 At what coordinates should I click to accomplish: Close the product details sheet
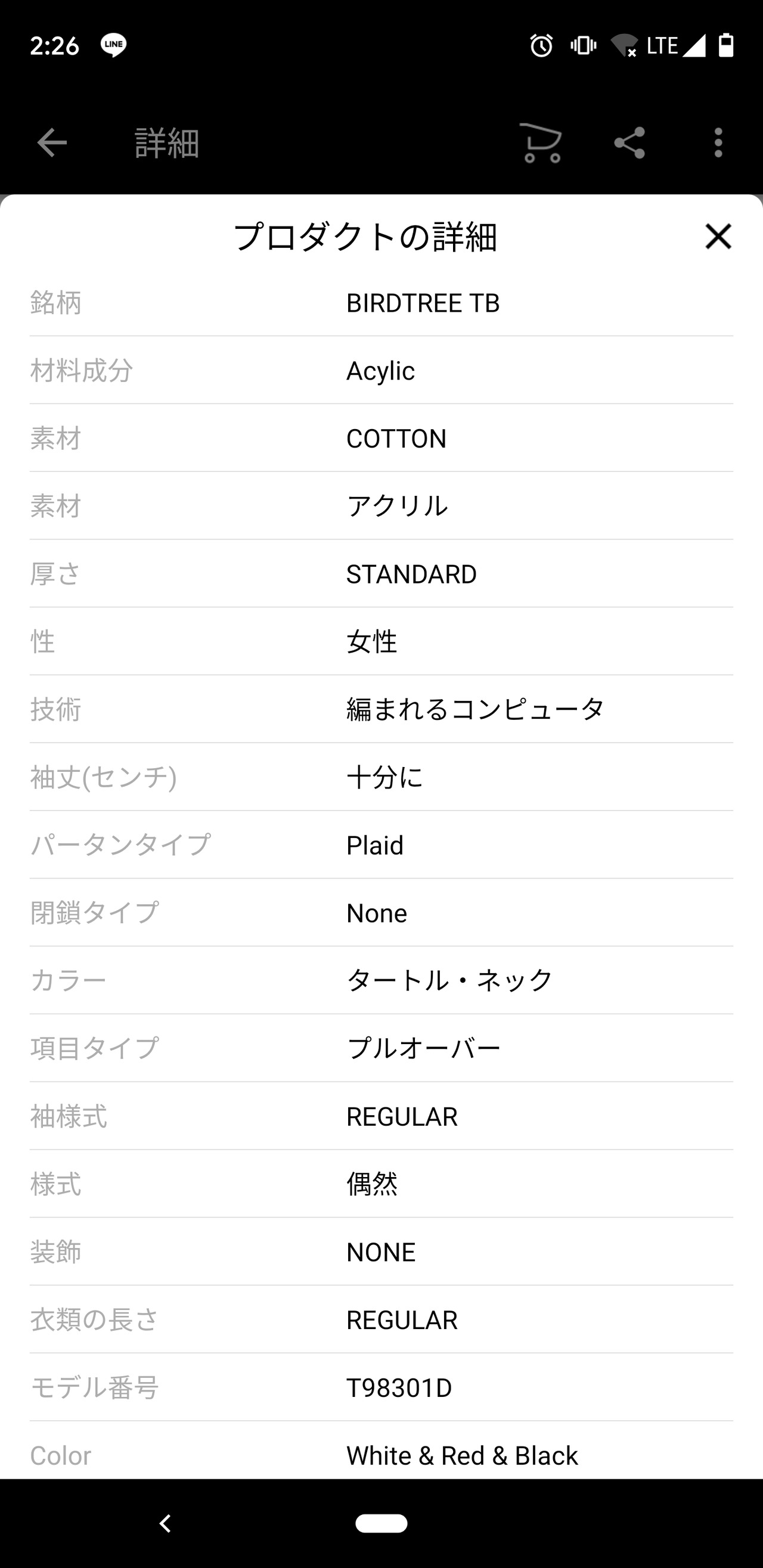(x=718, y=236)
